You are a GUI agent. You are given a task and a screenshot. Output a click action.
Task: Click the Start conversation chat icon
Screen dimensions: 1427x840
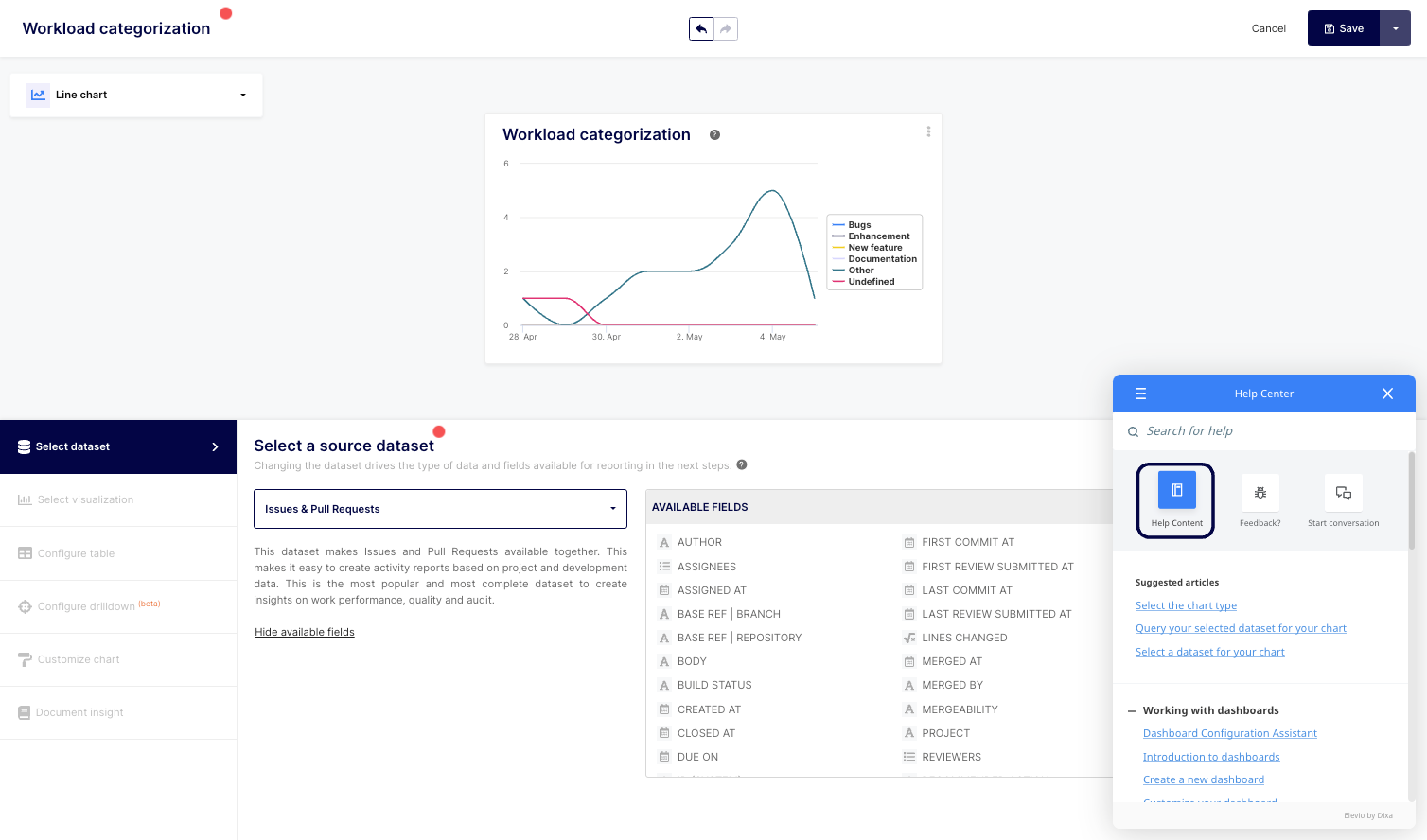[1343, 493]
